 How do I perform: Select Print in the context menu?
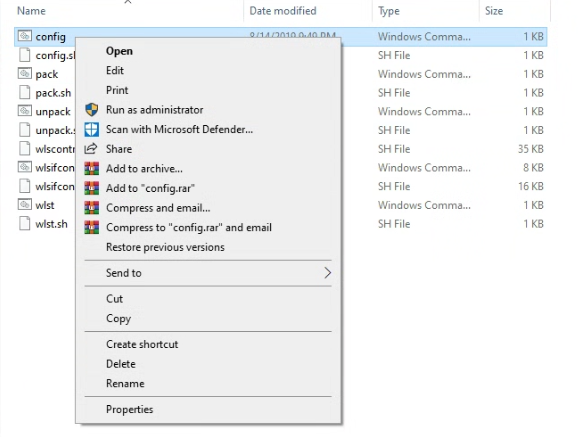[208, 90]
